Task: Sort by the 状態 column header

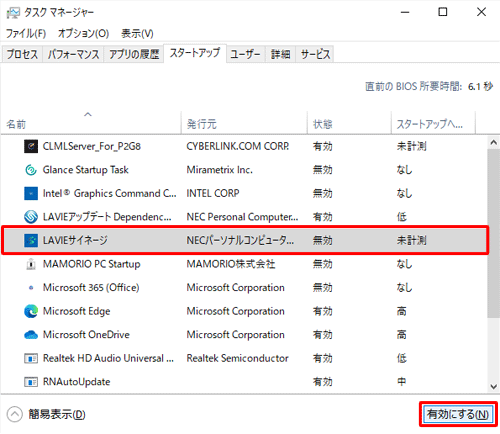Action: (x=349, y=123)
